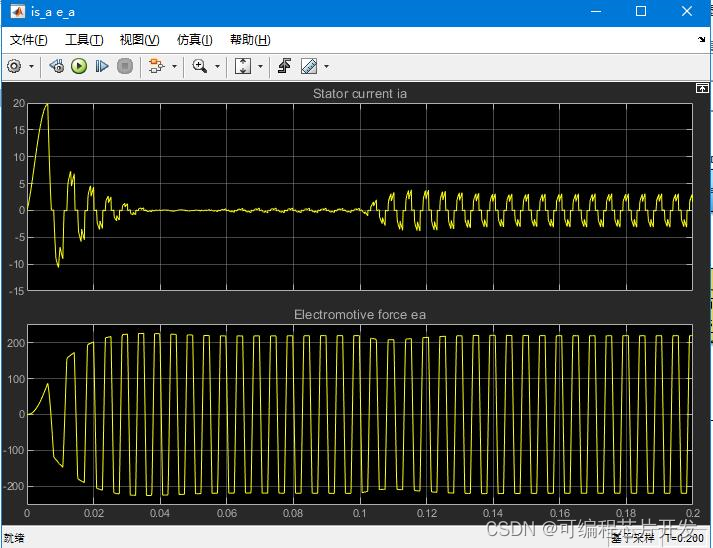Expand the configuration properties dropdown arrow
The image size is (713, 548).
pos(31,66)
